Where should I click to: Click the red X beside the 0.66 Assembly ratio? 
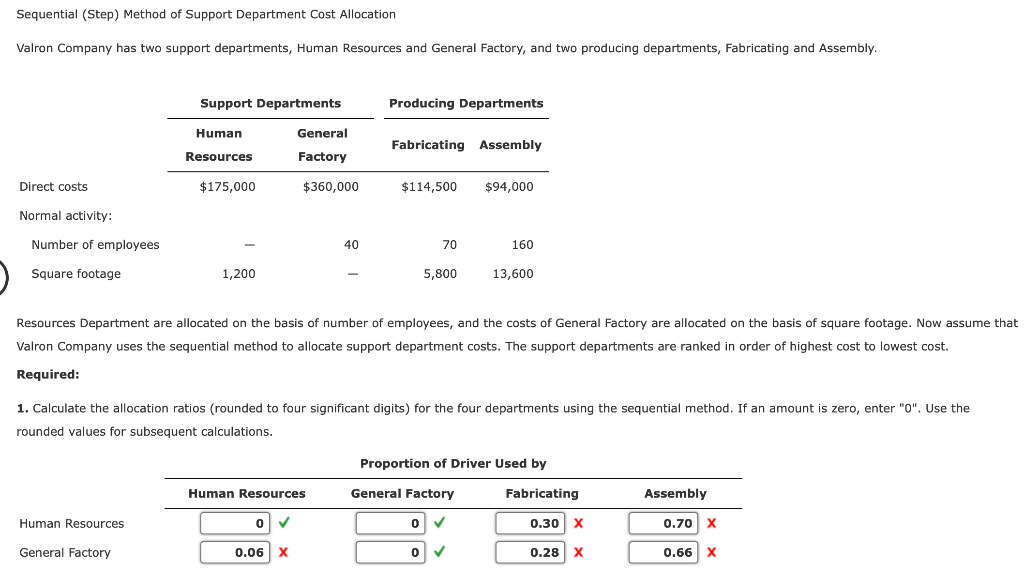[712, 552]
